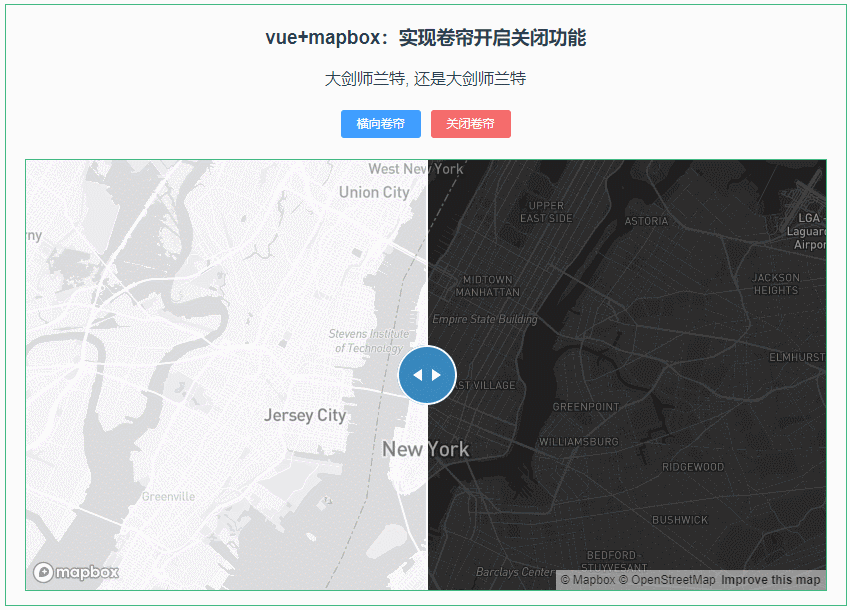Click the 关闭卷帘 red button
This screenshot has width=850, height=610.
click(471, 124)
